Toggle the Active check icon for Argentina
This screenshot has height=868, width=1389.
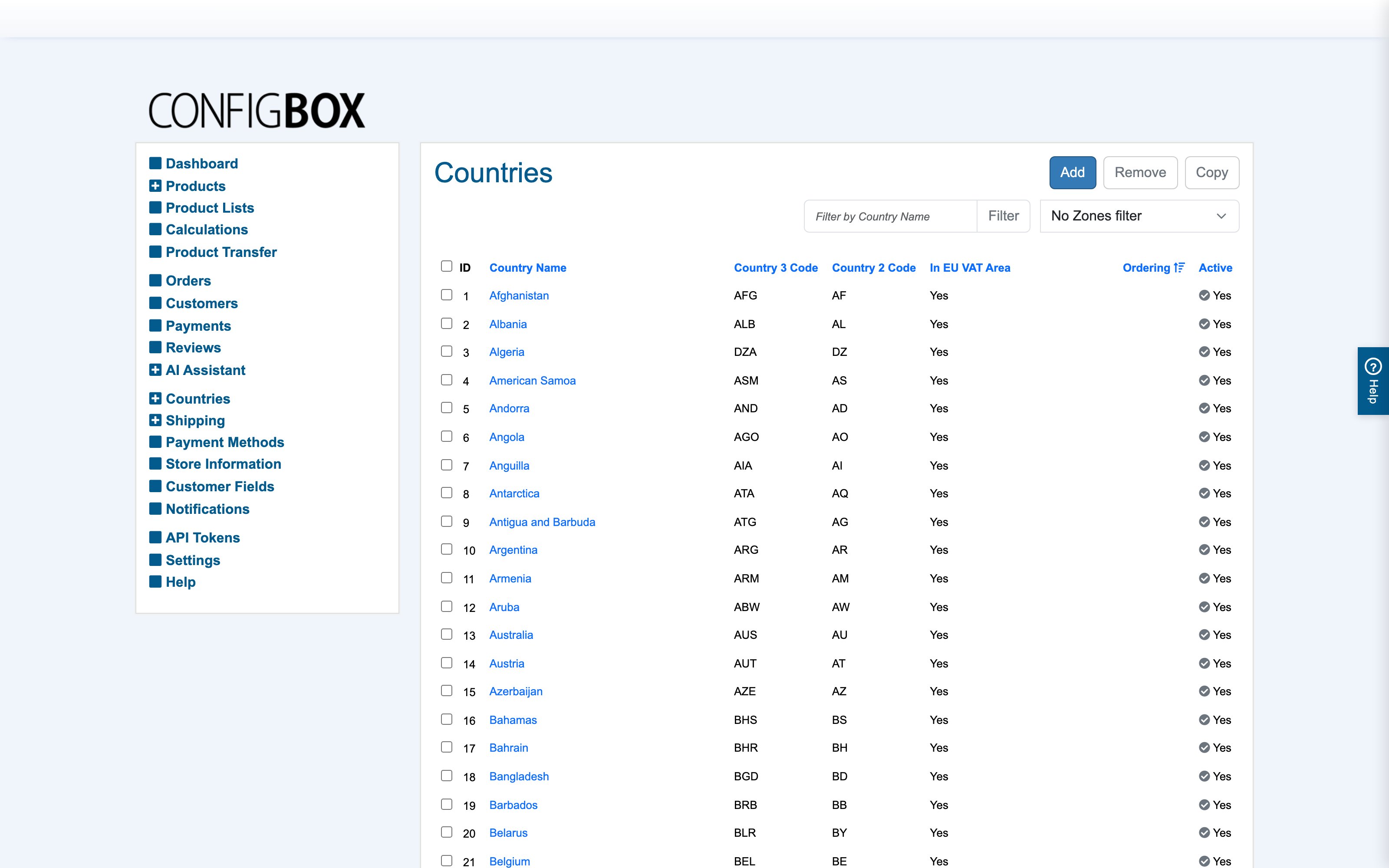(x=1204, y=550)
